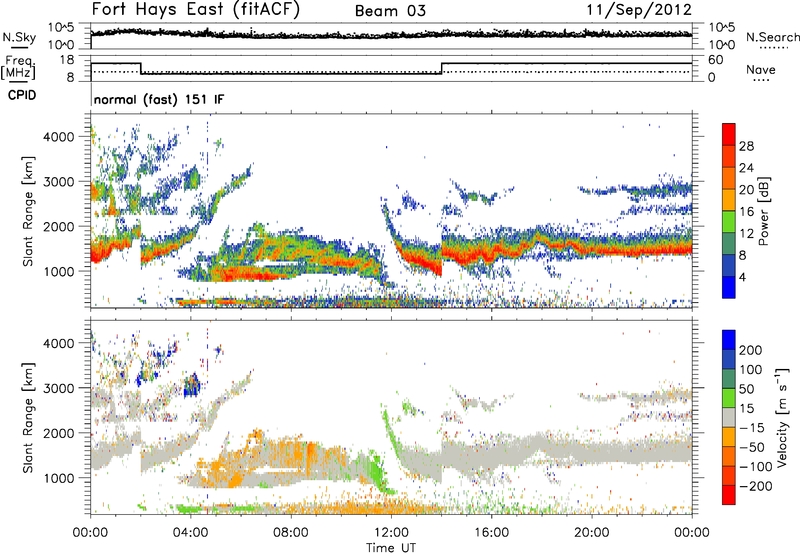Screen dimensions: 800x554
Task: Click the 'Freq. [MHz]' axis label
Action: (x=18, y=68)
